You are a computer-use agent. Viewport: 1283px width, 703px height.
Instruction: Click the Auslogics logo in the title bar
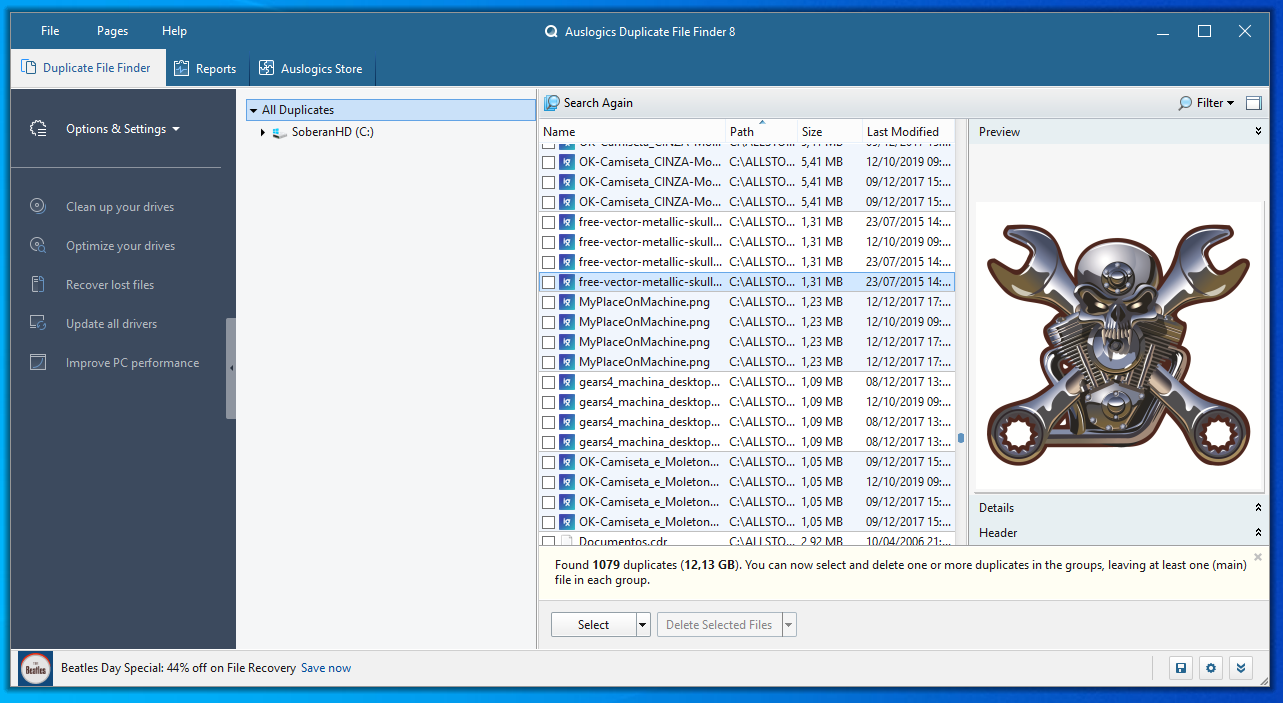point(550,31)
